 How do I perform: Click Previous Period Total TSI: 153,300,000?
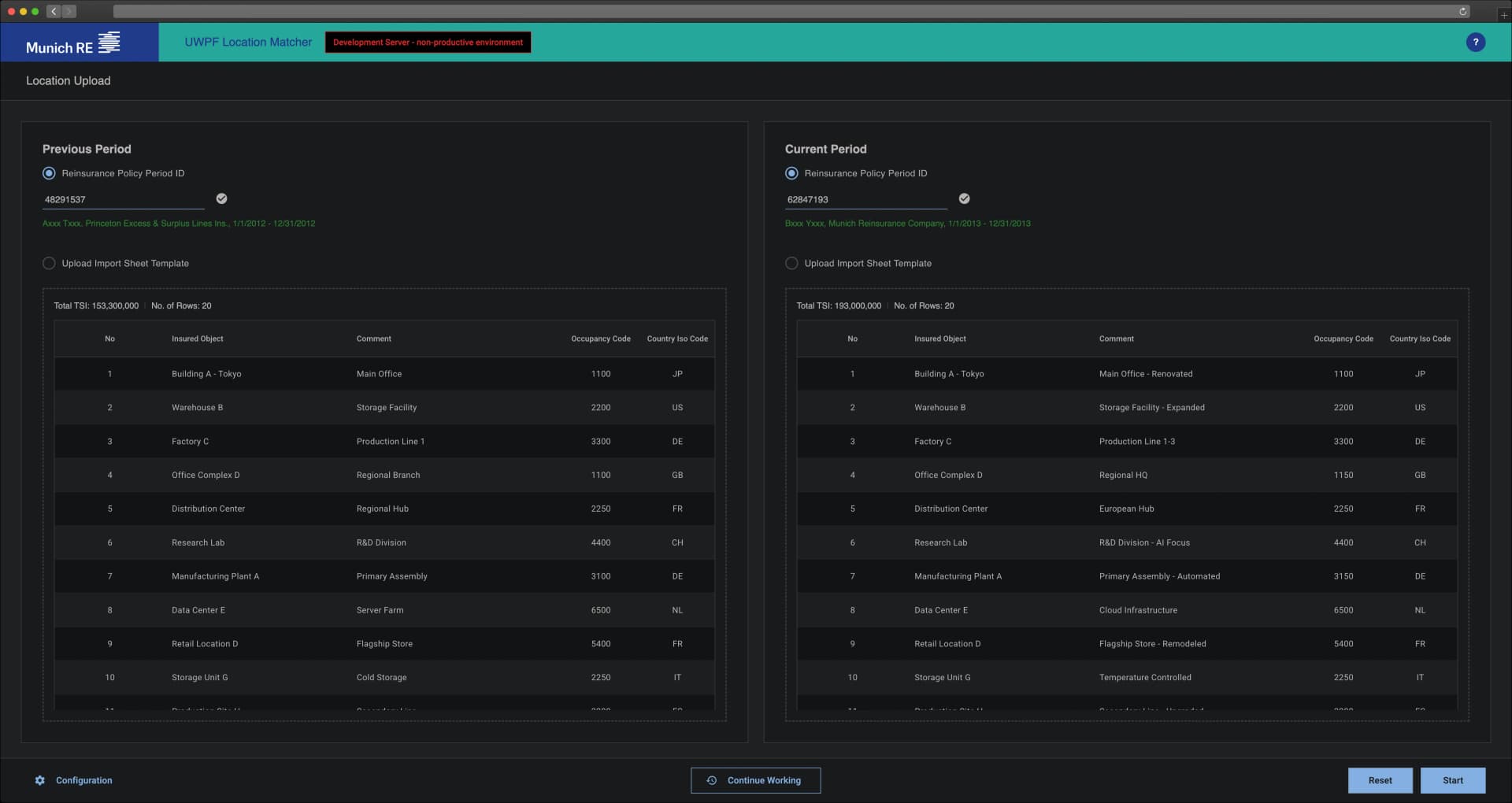(96, 305)
